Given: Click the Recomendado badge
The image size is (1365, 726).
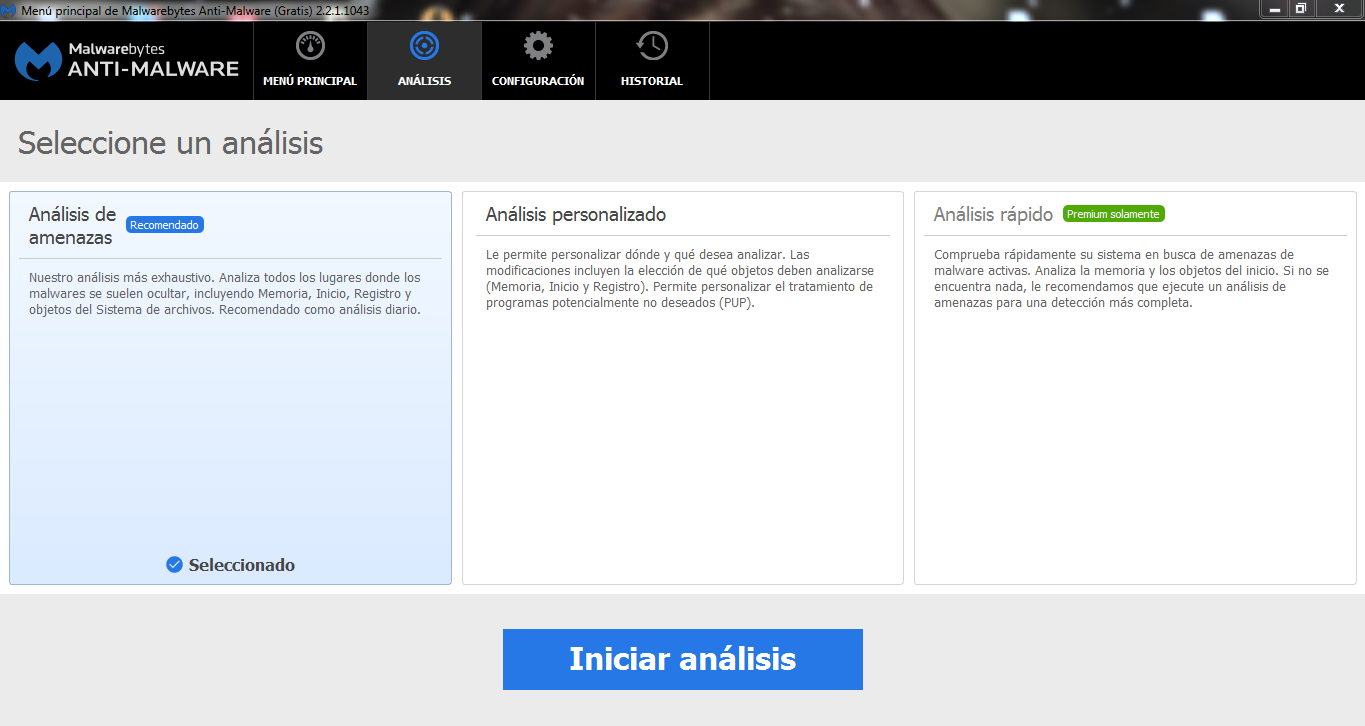Looking at the screenshot, I should 165,225.
